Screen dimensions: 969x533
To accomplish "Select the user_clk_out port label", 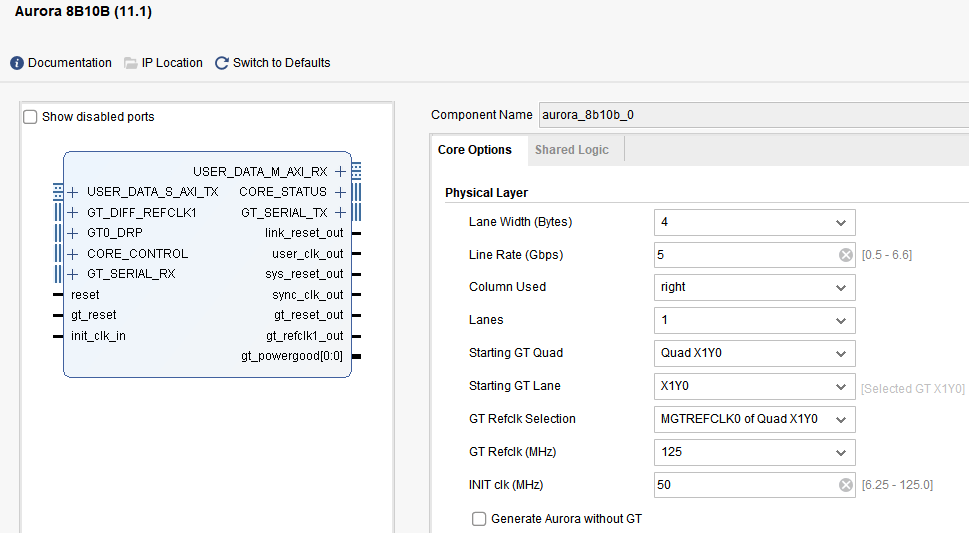I will tap(308, 254).
